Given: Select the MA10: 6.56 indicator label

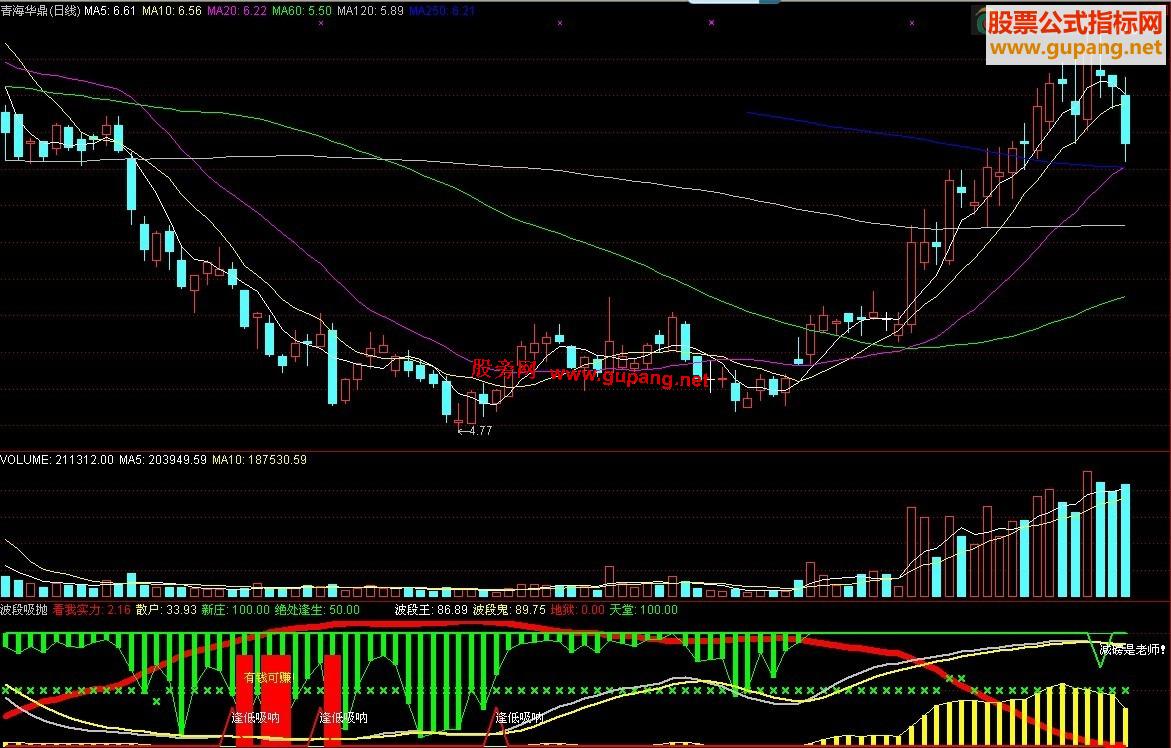Looking at the screenshot, I should (172, 10).
